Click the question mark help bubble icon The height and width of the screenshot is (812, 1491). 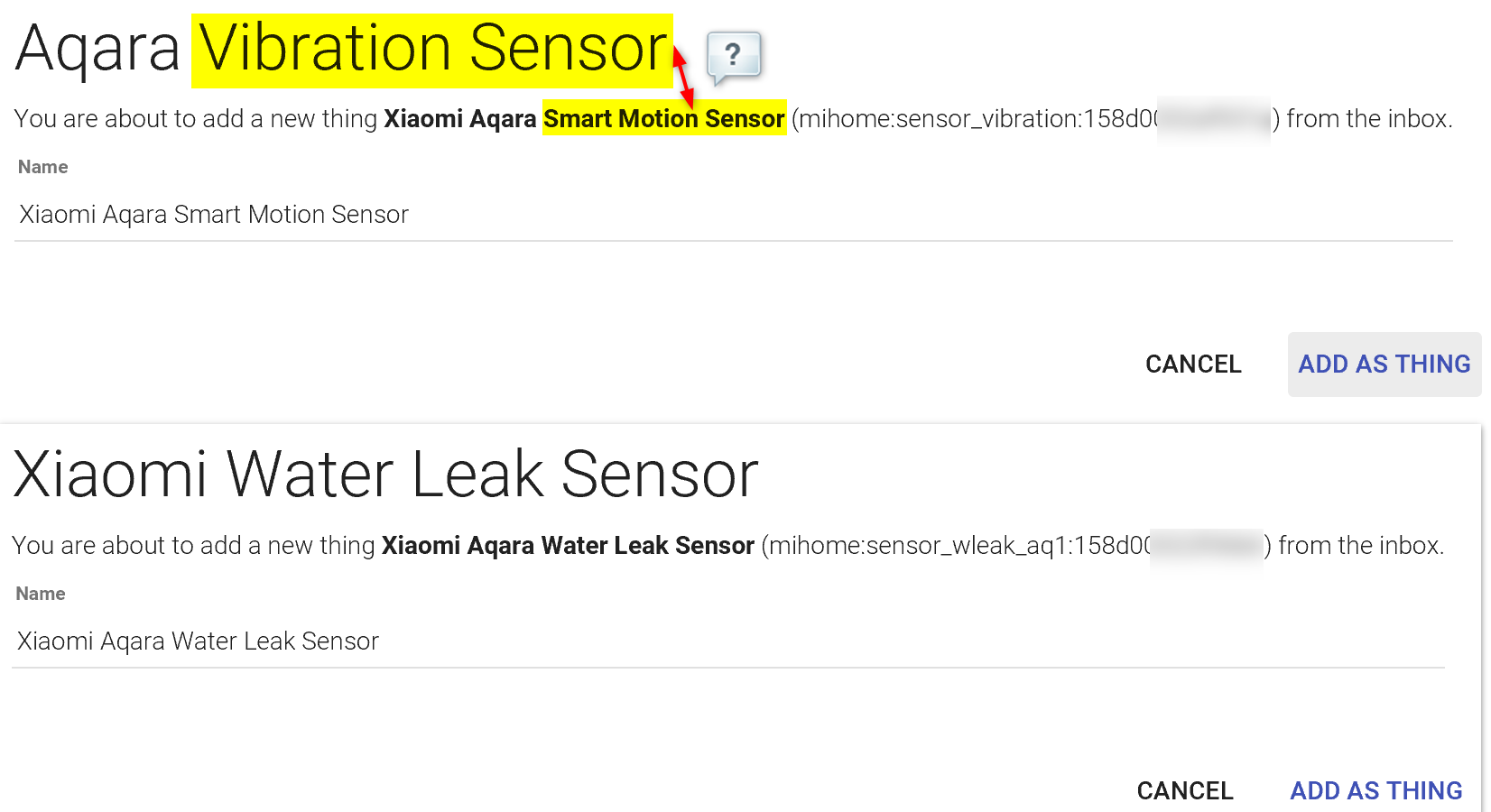coord(734,56)
